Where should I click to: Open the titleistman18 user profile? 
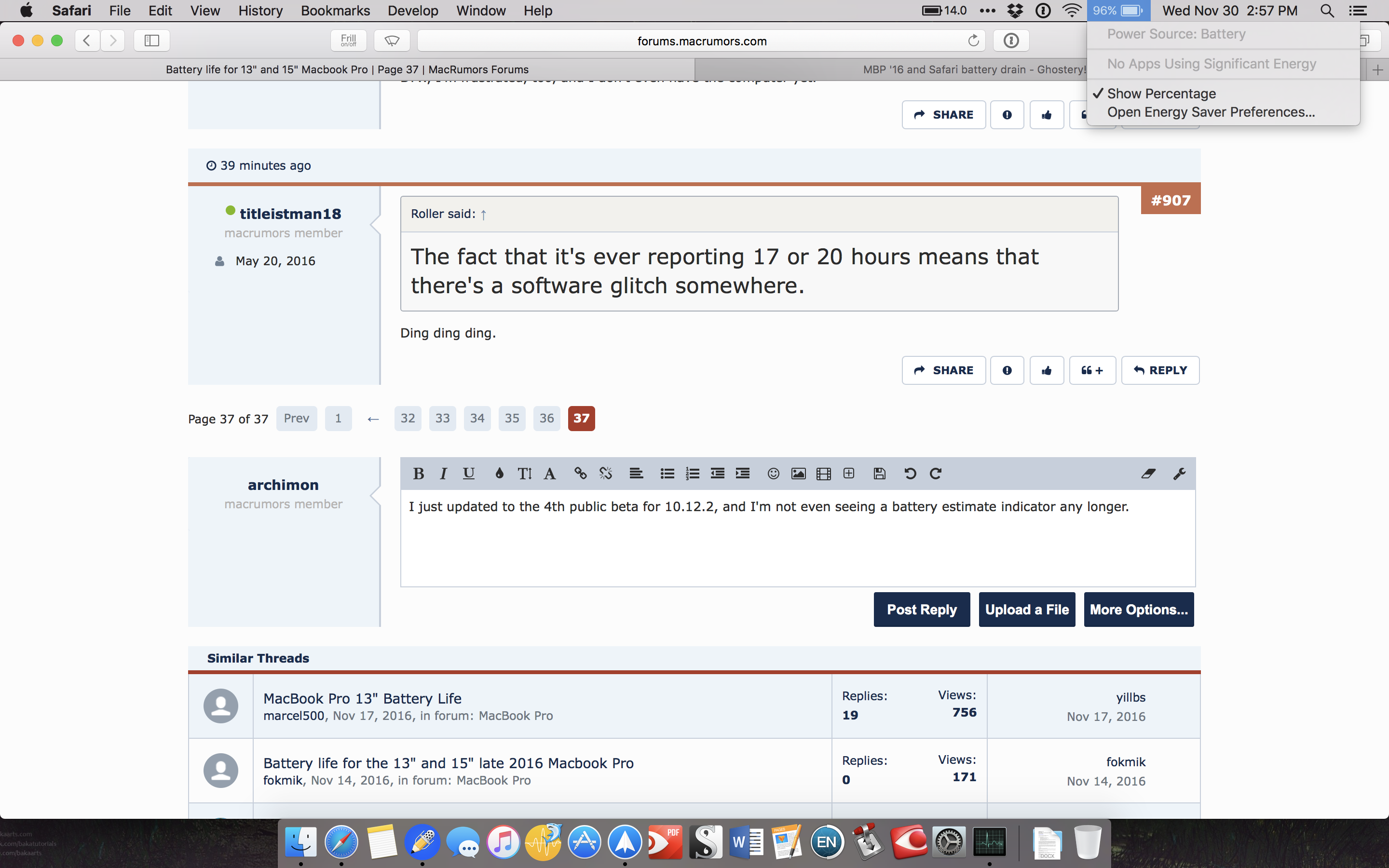coord(290,214)
